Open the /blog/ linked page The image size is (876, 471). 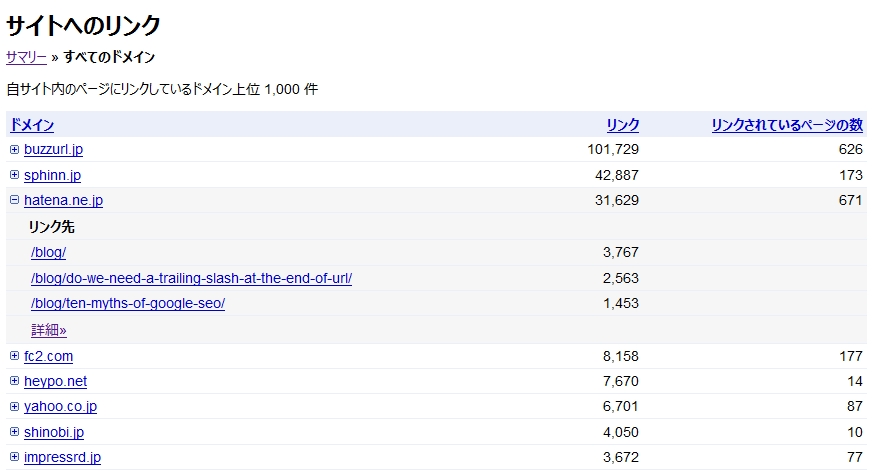(49, 253)
